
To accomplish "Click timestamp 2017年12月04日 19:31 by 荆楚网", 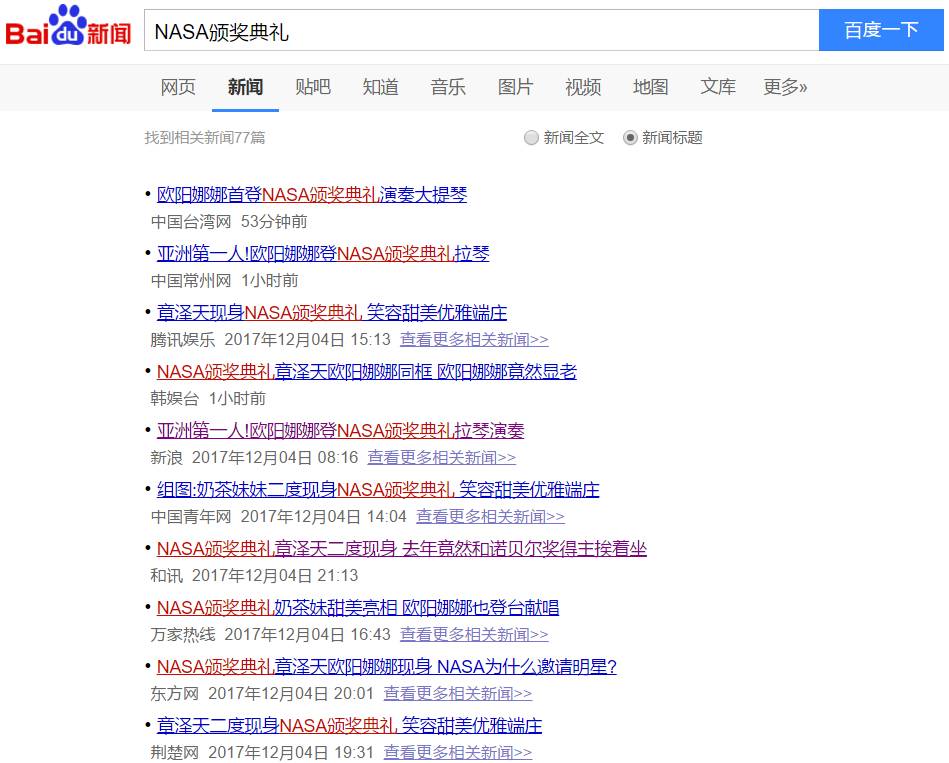I will tap(291, 752).
